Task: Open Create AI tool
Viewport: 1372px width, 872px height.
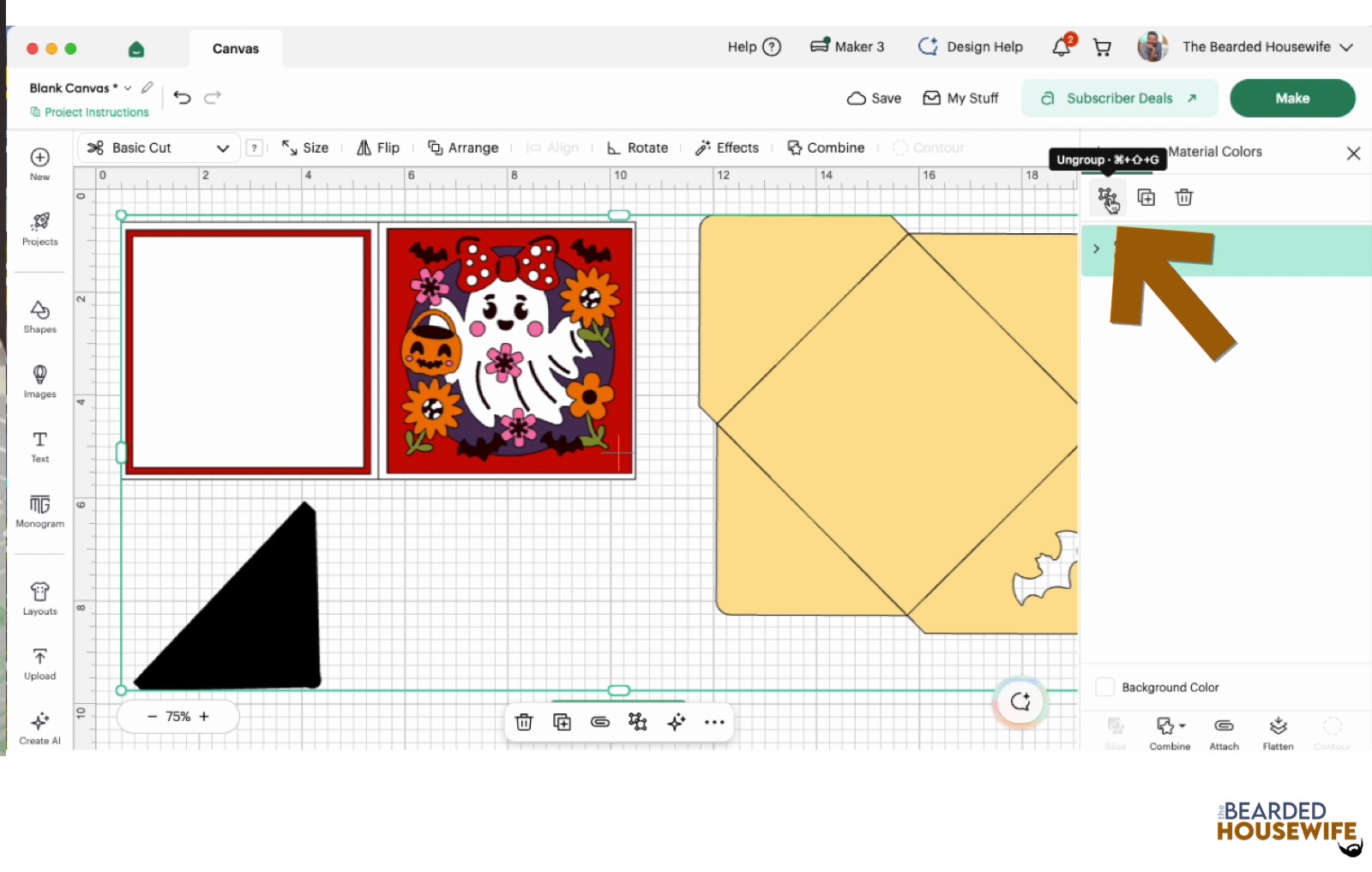Action: pyautogui.click(x=40, y=728)
